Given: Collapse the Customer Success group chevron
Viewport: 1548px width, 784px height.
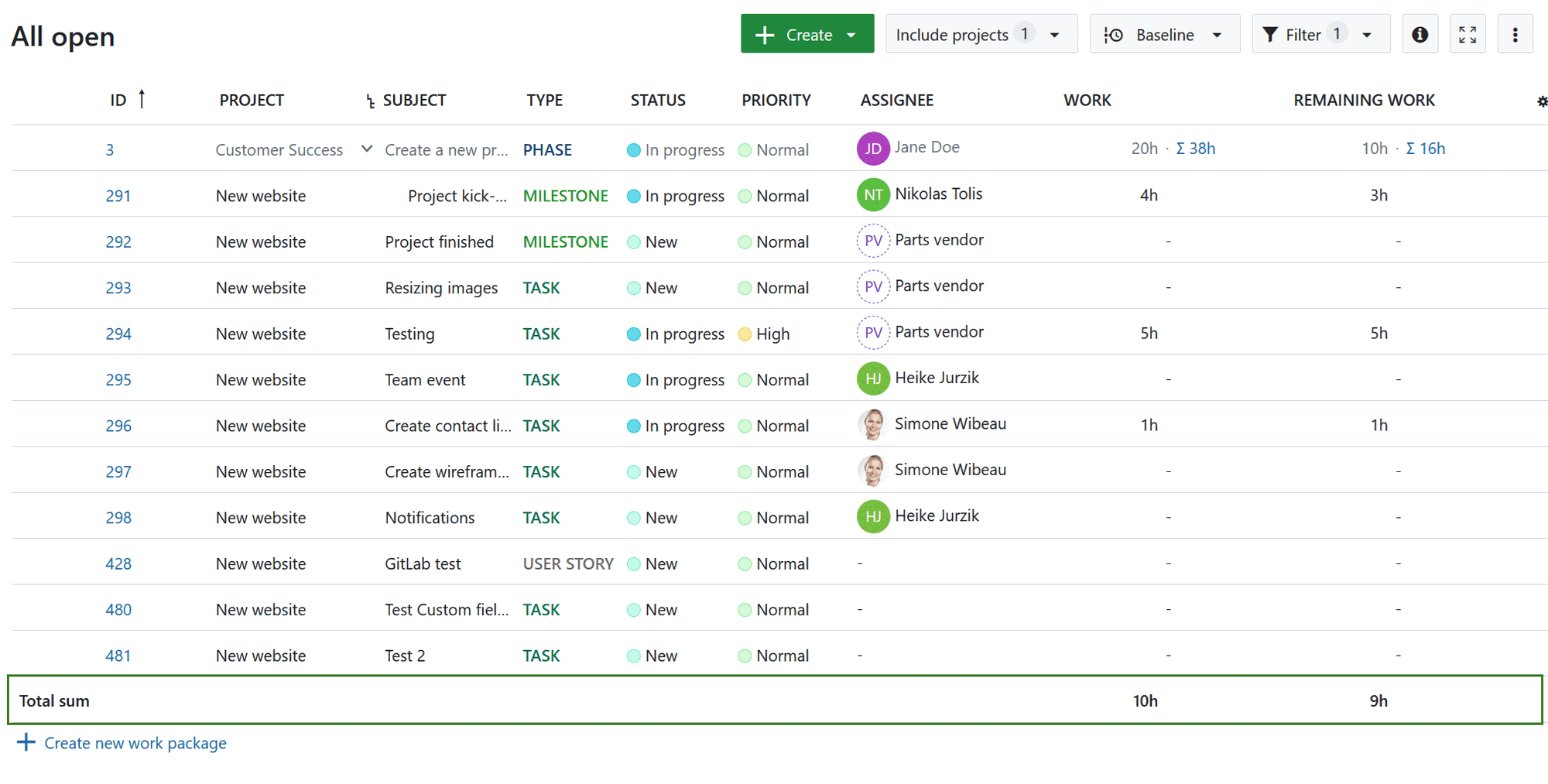Looking at the screenshot, I should (x=366, y=148).
